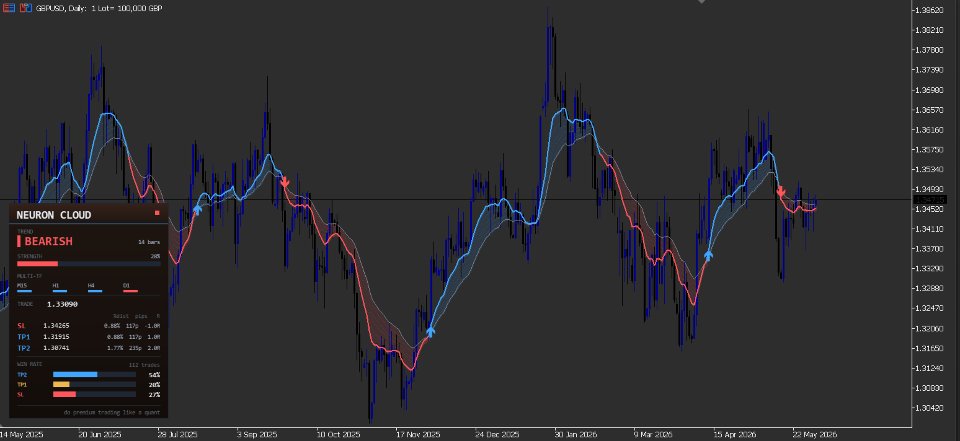Select the H1 timeframe indicator
This screenshot has height=441, width=960.
click(x=59, y=288)
